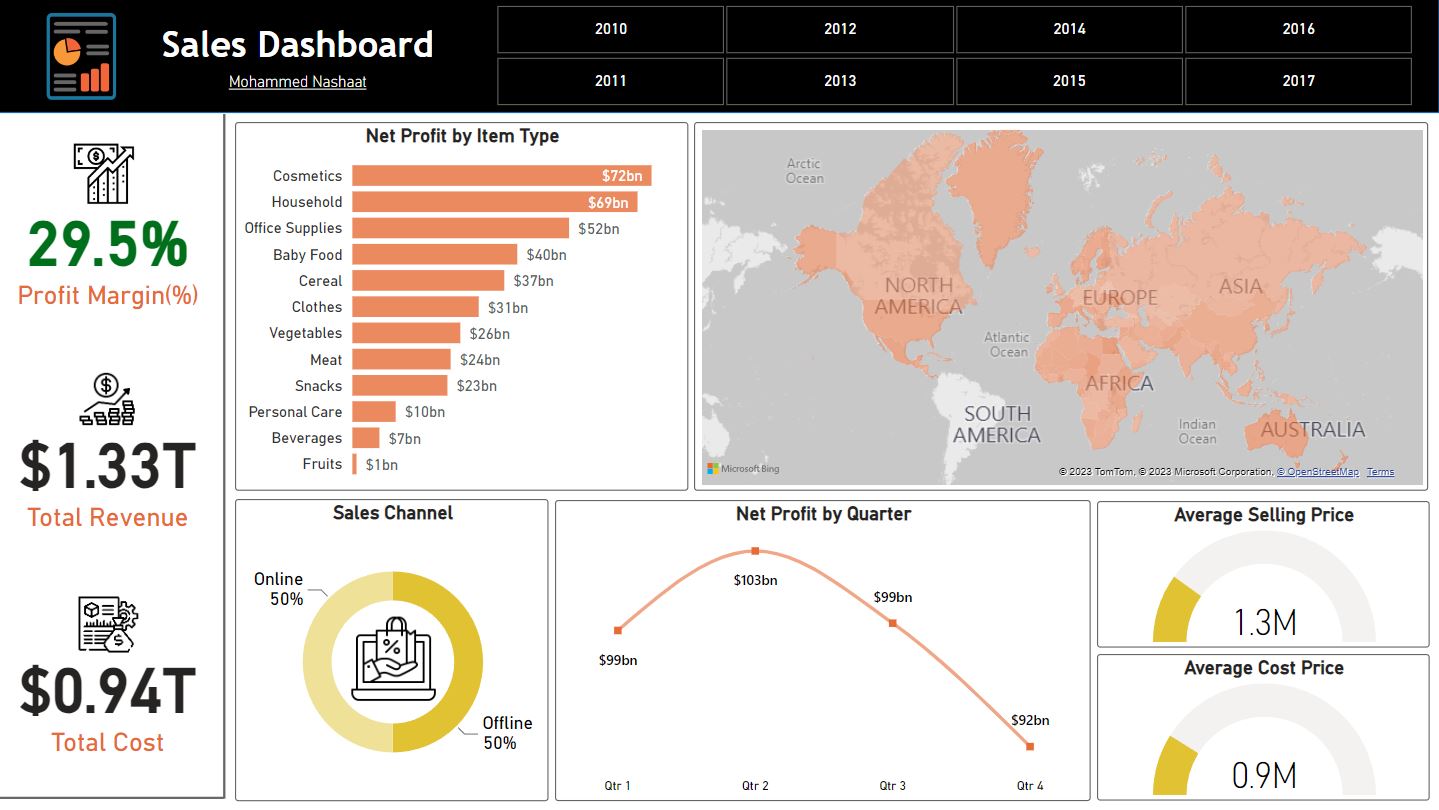Select the Qtr 2 point on the line chart

754,550
